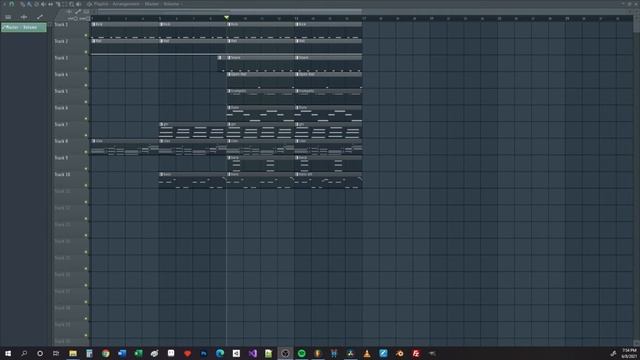Image resolution: width=640 pixels, height=360 pixels.
Task: Open clip menu of Track 7 clip at bar 5
Action: [162, 124]
